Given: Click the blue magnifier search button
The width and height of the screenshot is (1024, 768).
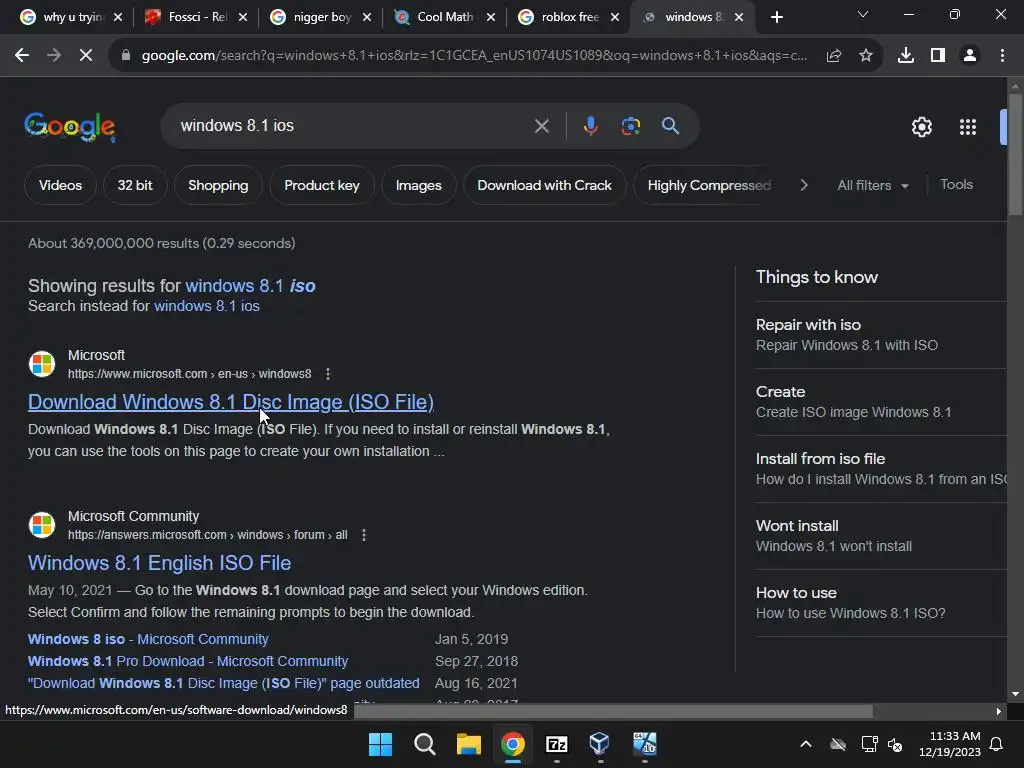Looking at the screenshot, I should tap(671, 126).
